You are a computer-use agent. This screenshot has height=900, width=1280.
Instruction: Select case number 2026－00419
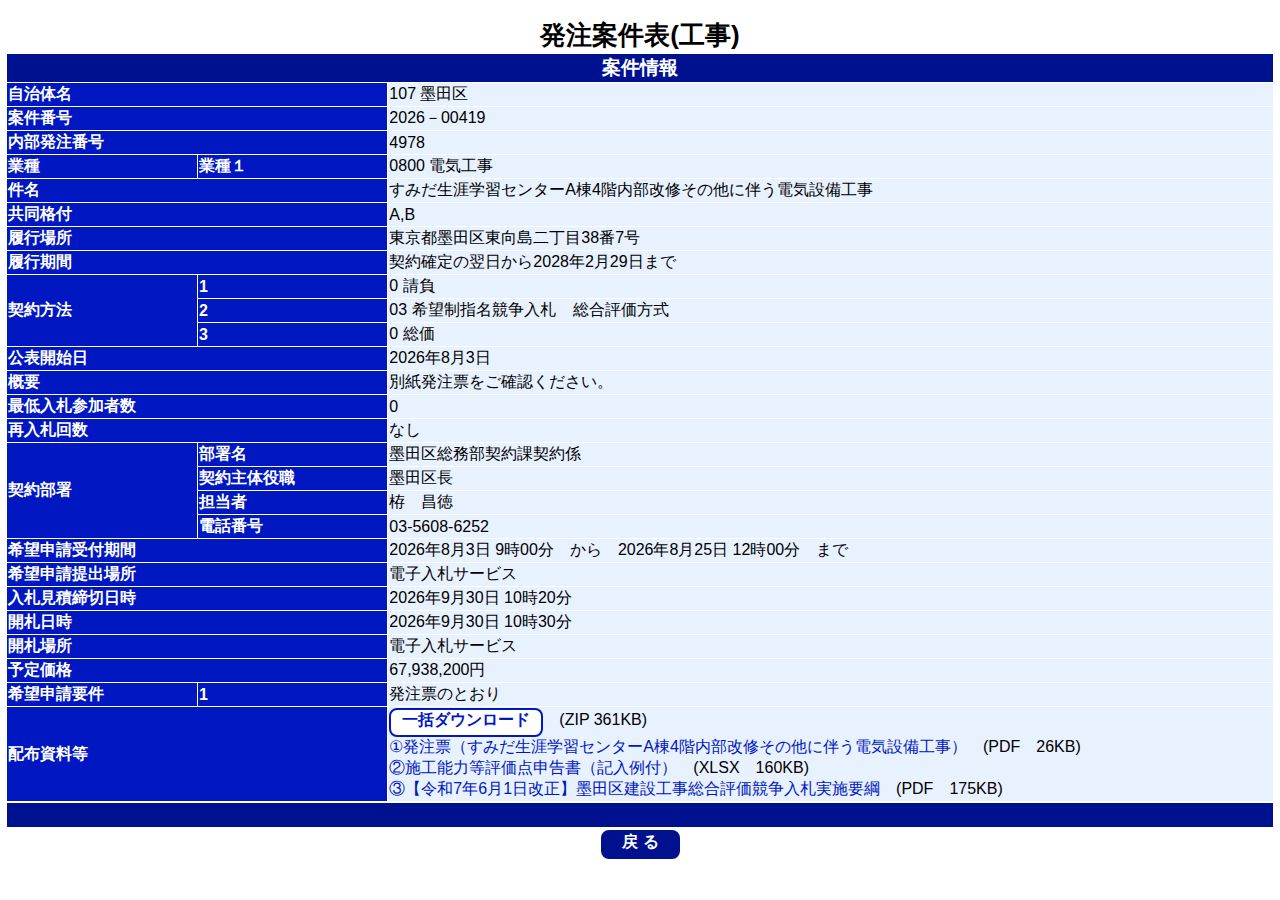[x=437, y=118]
